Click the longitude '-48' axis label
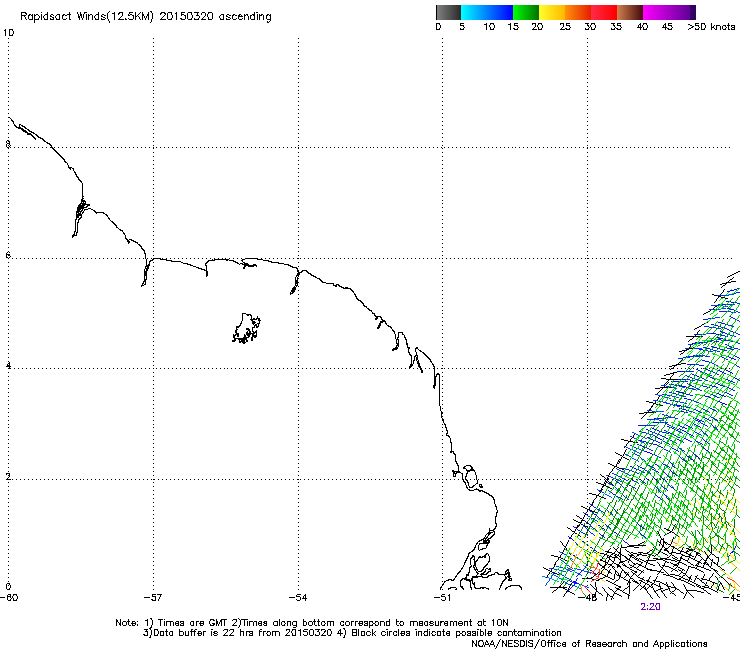Image resolution: width=740 pixels, height=650 pixels. point(588,598)
